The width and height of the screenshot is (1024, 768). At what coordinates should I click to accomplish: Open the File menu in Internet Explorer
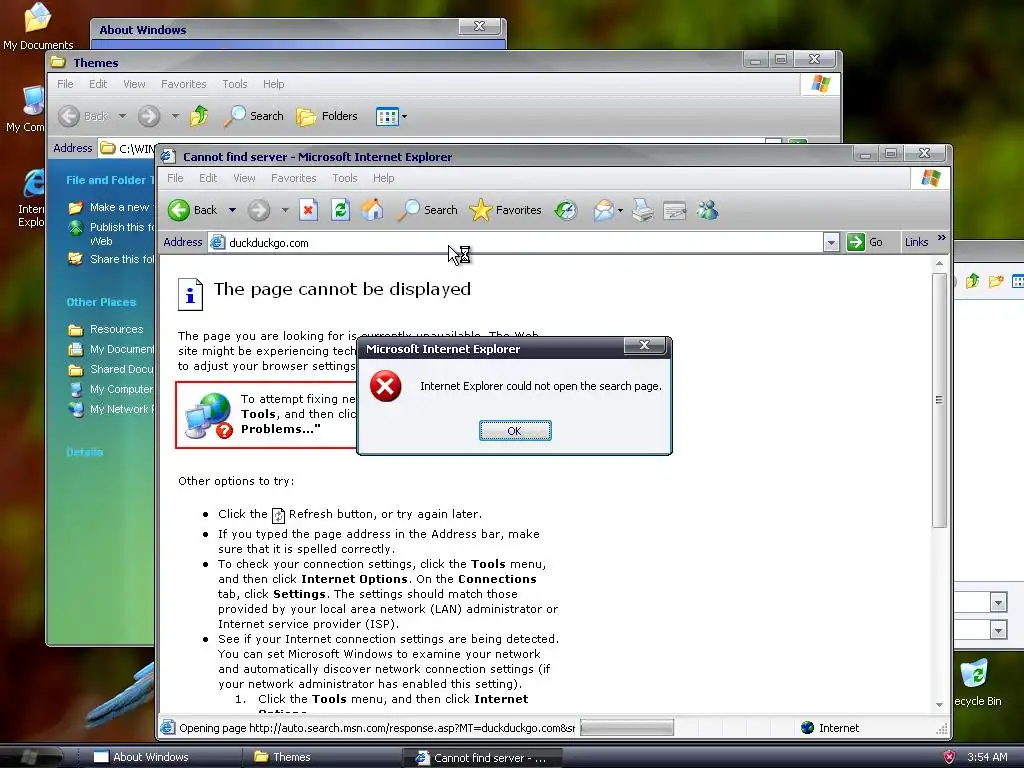coord(175,178)
